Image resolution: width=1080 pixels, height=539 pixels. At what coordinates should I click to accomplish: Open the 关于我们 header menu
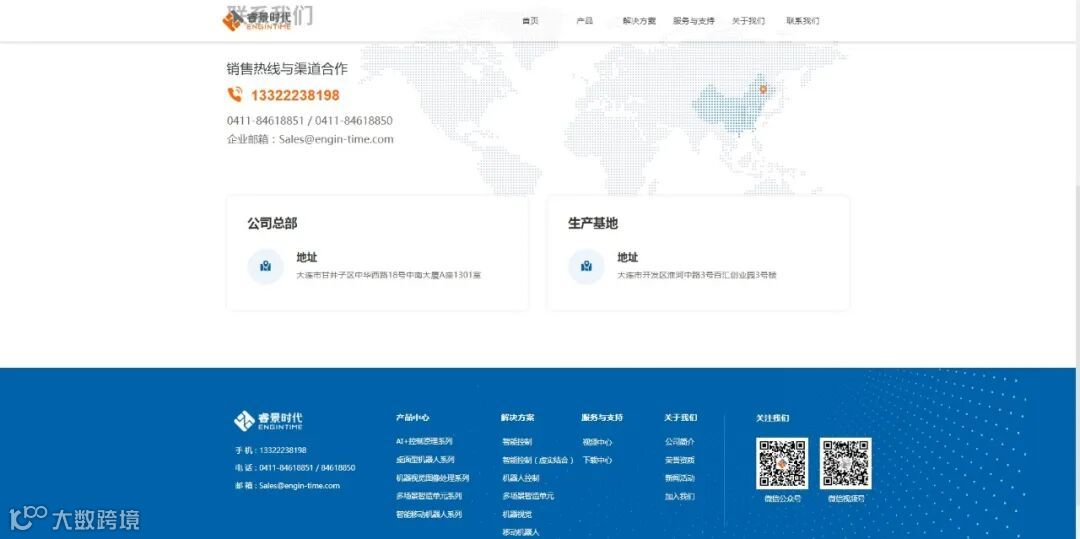tap(748, 21)
